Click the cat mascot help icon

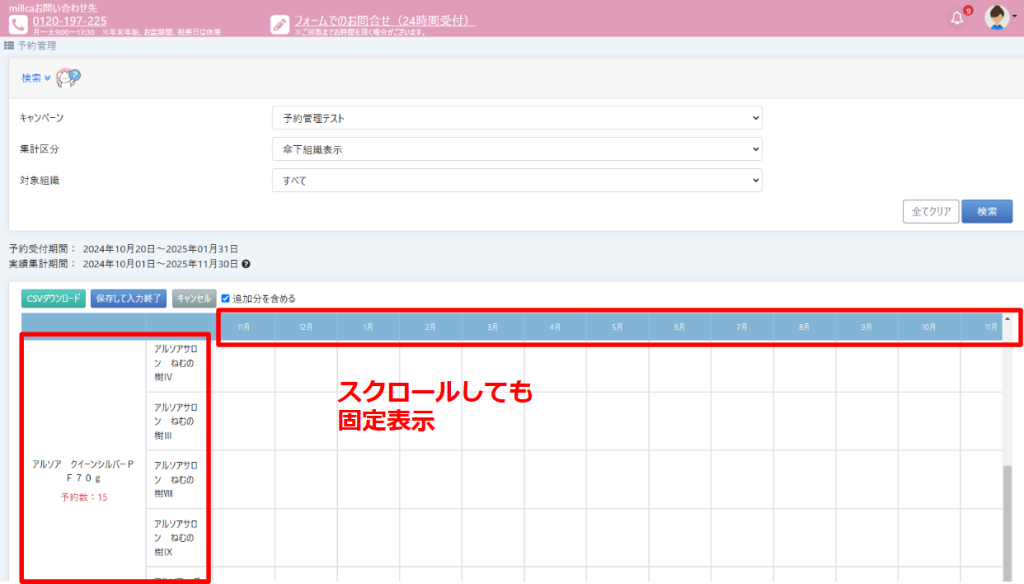(x=68, y=77)
